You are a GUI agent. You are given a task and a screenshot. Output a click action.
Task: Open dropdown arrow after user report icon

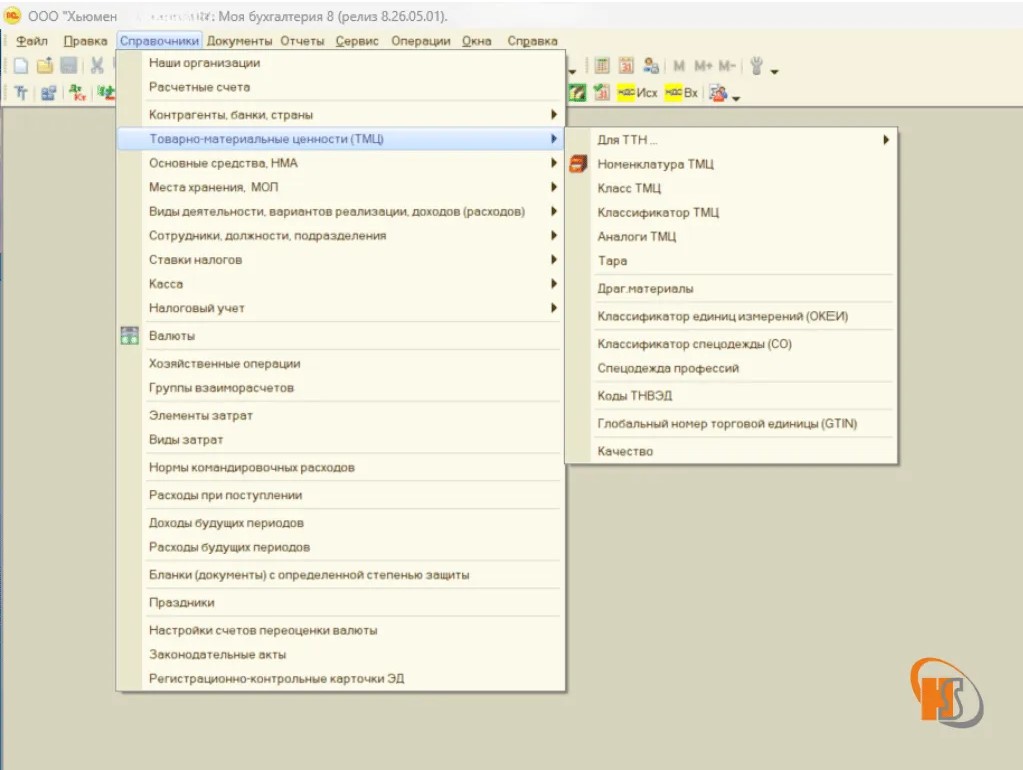pos(736,98)
